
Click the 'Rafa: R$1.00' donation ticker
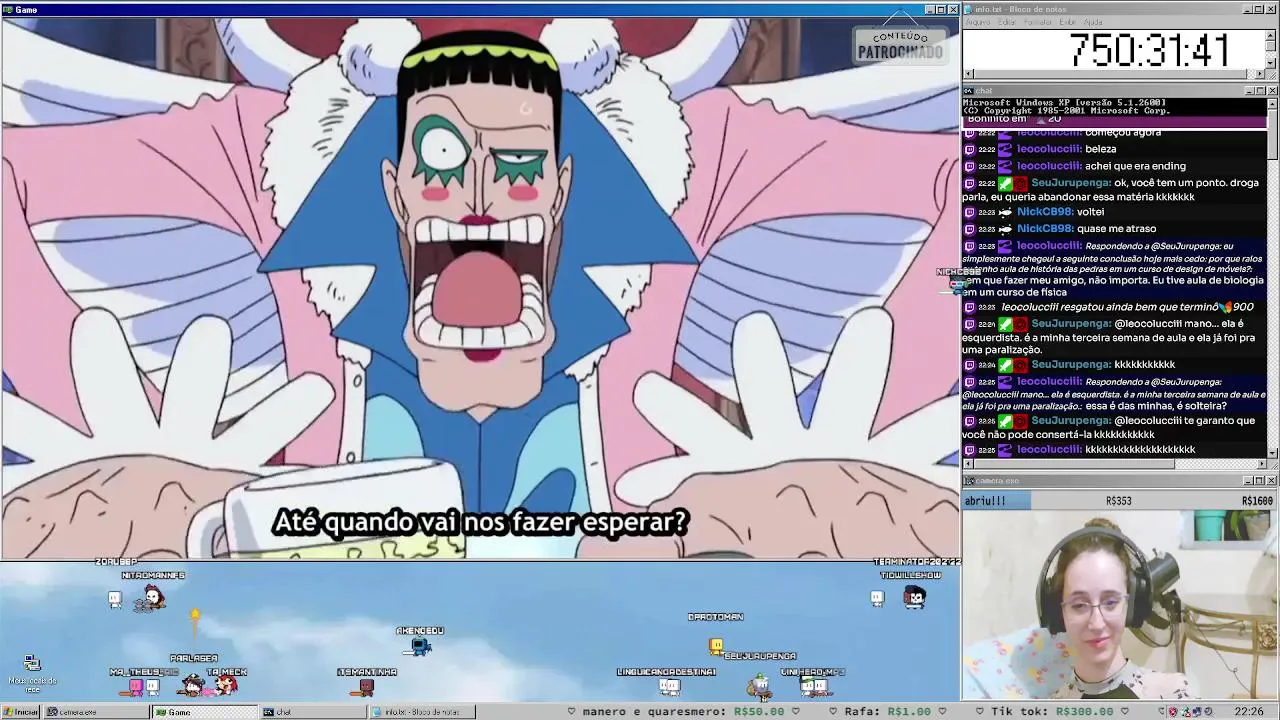coord(887,712)
